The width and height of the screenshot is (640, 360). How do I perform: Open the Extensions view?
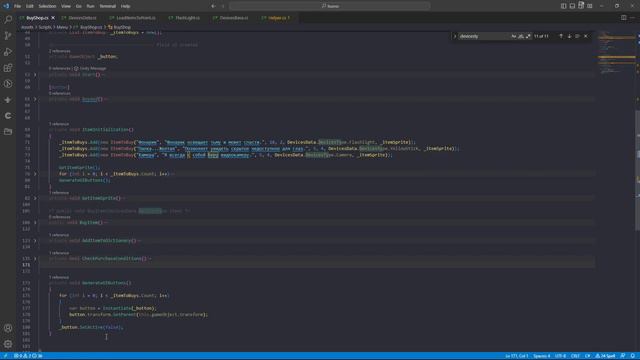coord(8,68)
